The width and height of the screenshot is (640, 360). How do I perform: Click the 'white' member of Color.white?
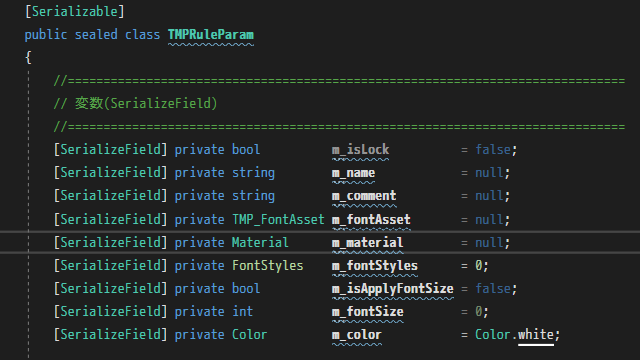click(x=536, y=335)
